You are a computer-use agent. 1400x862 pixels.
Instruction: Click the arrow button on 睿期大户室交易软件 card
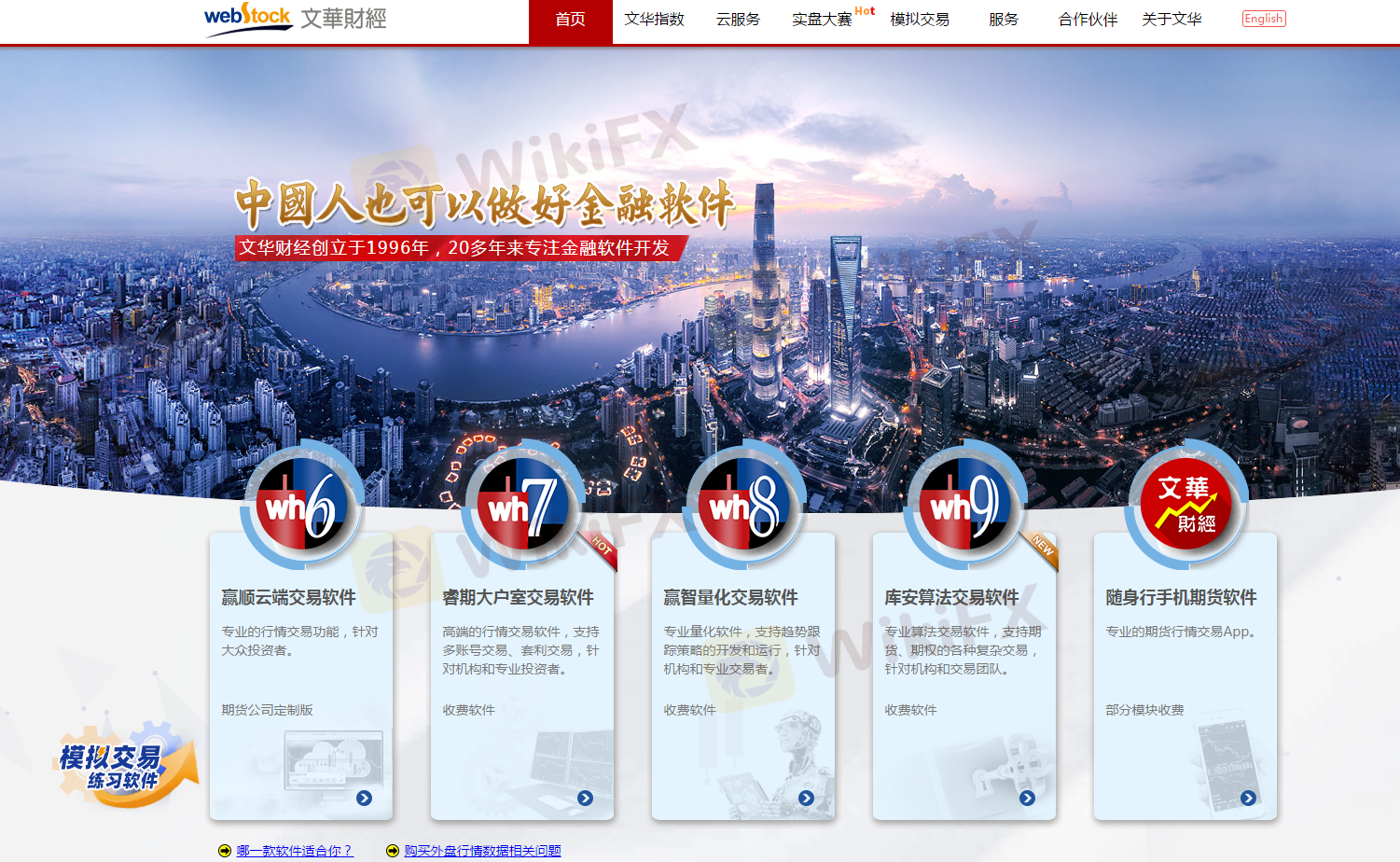tap(585, 798)
